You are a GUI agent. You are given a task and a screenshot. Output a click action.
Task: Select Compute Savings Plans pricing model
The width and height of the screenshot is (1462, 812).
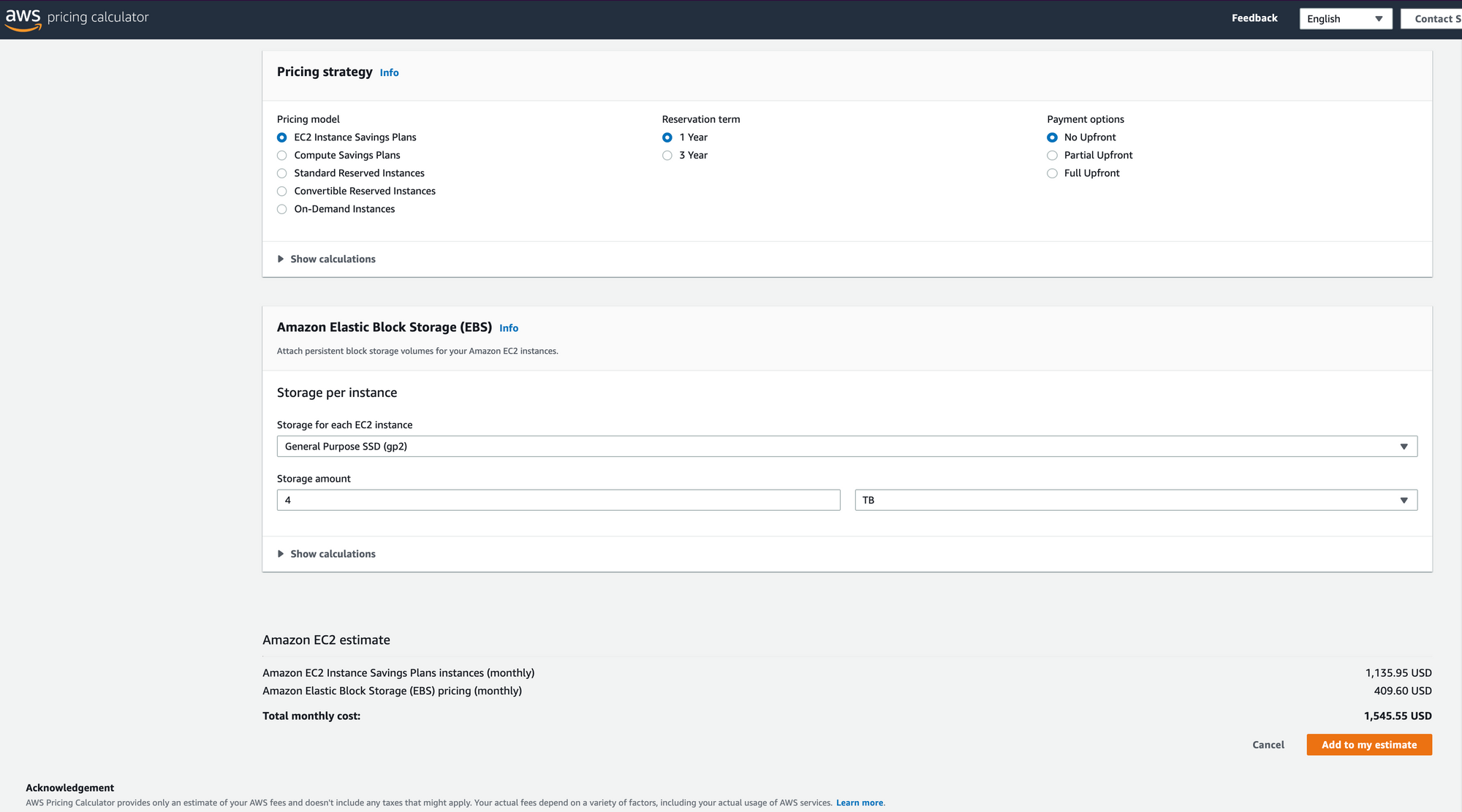[282, 156]
